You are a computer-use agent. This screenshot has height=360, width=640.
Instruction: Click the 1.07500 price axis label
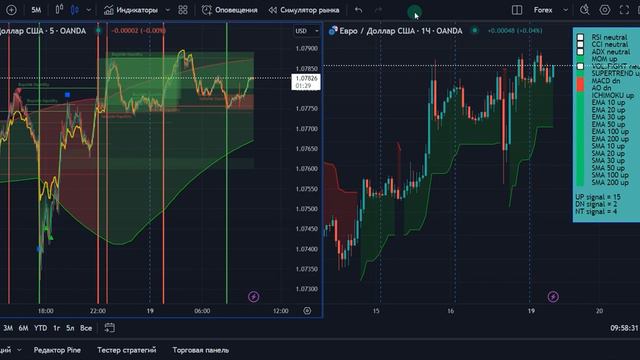tap(307, 209)
